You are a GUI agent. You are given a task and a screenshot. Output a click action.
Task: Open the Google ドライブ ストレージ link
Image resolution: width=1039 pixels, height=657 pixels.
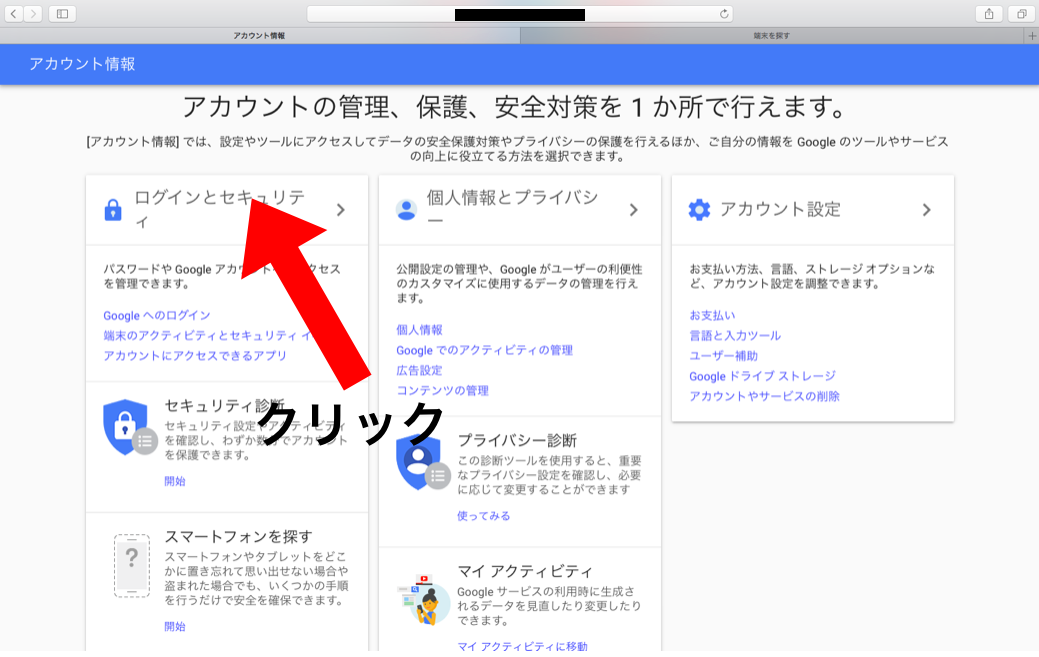tap(762, 376)
